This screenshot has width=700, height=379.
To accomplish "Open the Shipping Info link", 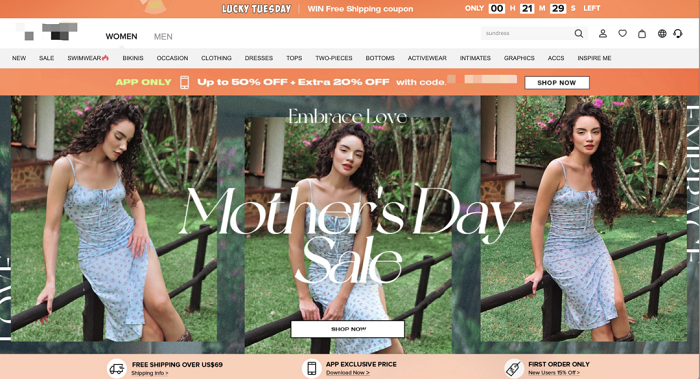I will point(150,373).
